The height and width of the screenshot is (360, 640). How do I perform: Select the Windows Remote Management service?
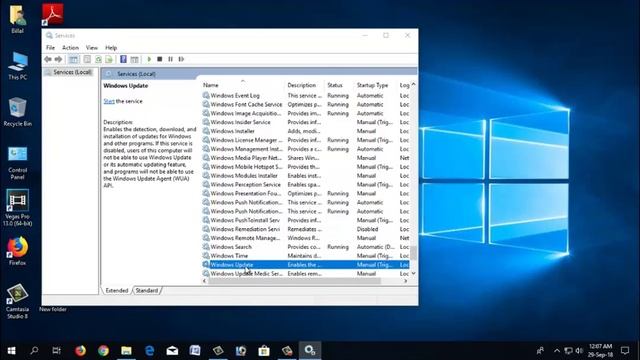click(305, 238)
